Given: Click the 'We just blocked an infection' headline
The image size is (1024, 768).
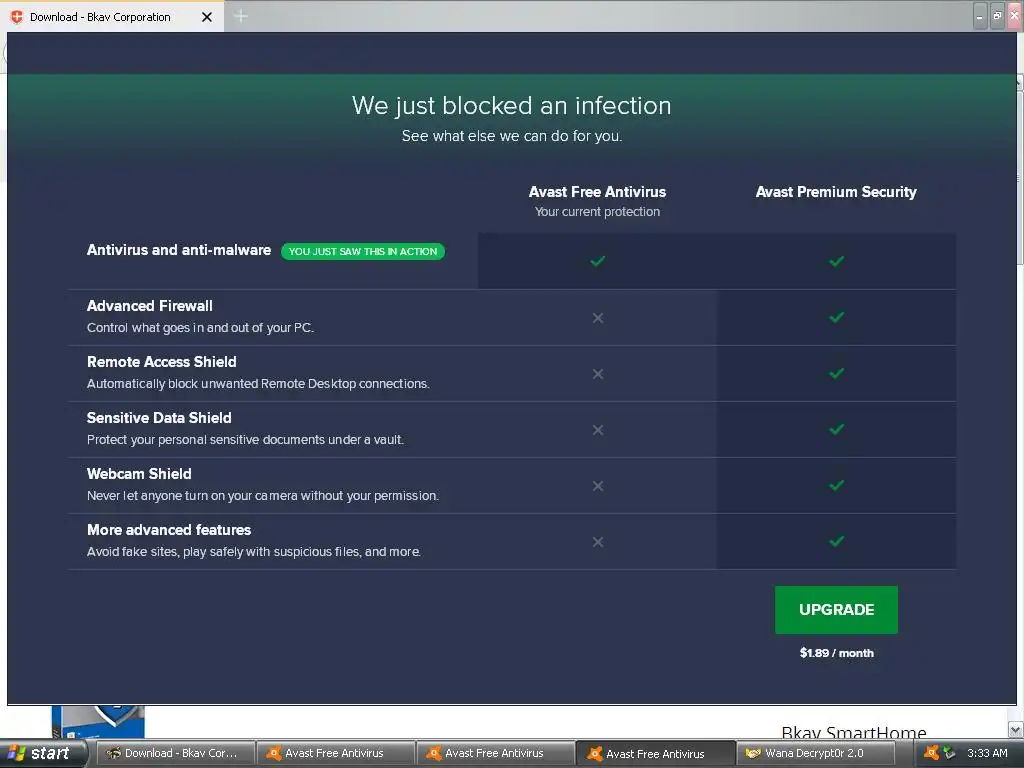Looking at the screenshot, I should 511,106.
